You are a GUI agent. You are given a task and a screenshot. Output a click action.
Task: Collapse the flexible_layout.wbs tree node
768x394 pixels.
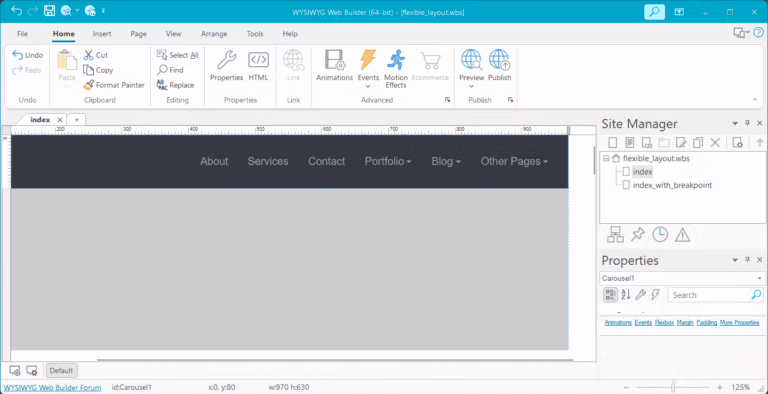(x=606, y=158)
